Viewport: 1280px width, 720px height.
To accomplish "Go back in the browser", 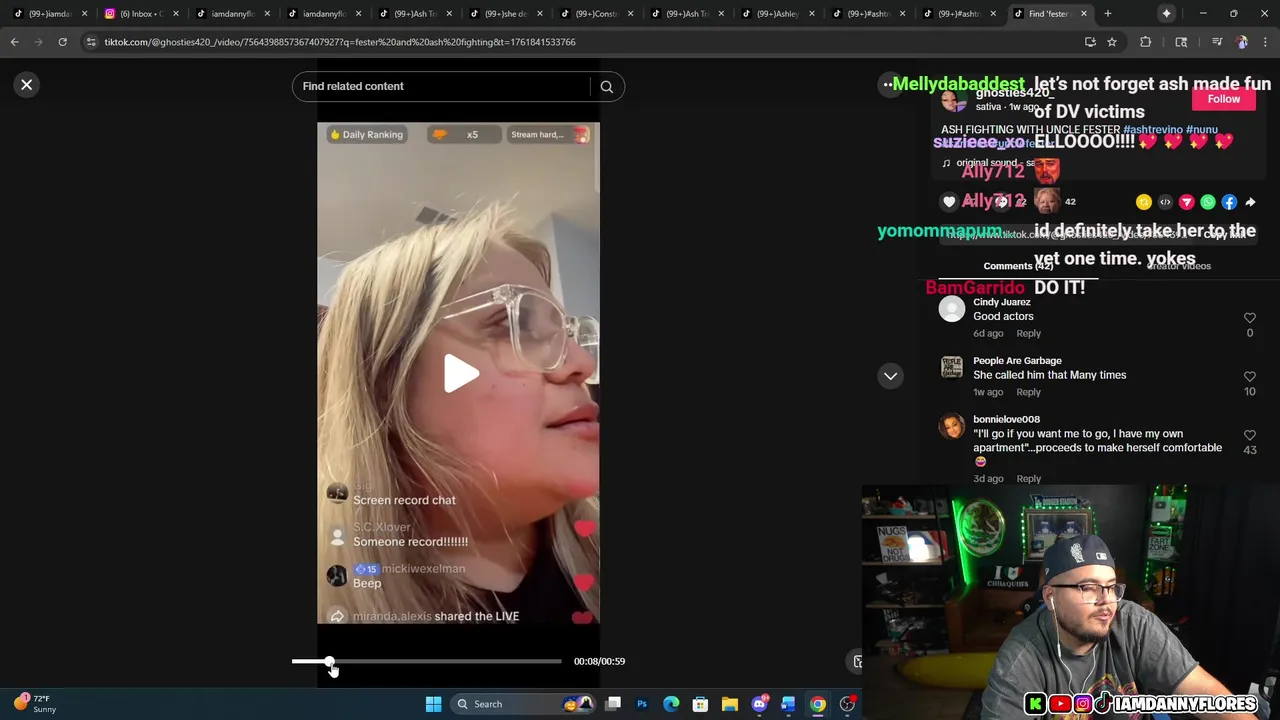I will [14, 42].
